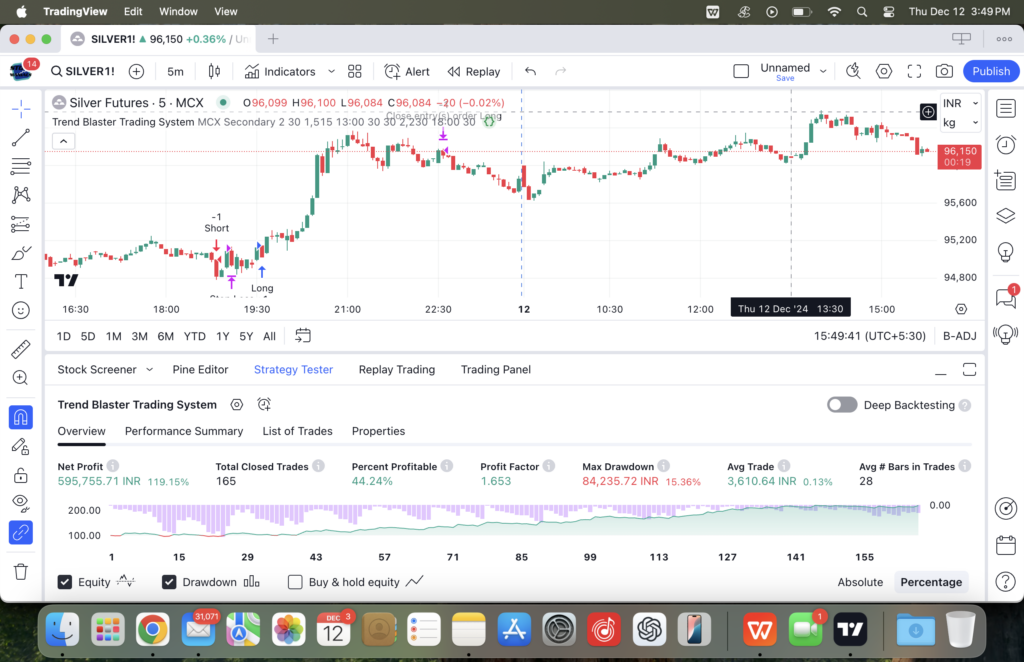
Task: Open Trend Blaster strategy settings gear
Action: click(x=236, y=405)
